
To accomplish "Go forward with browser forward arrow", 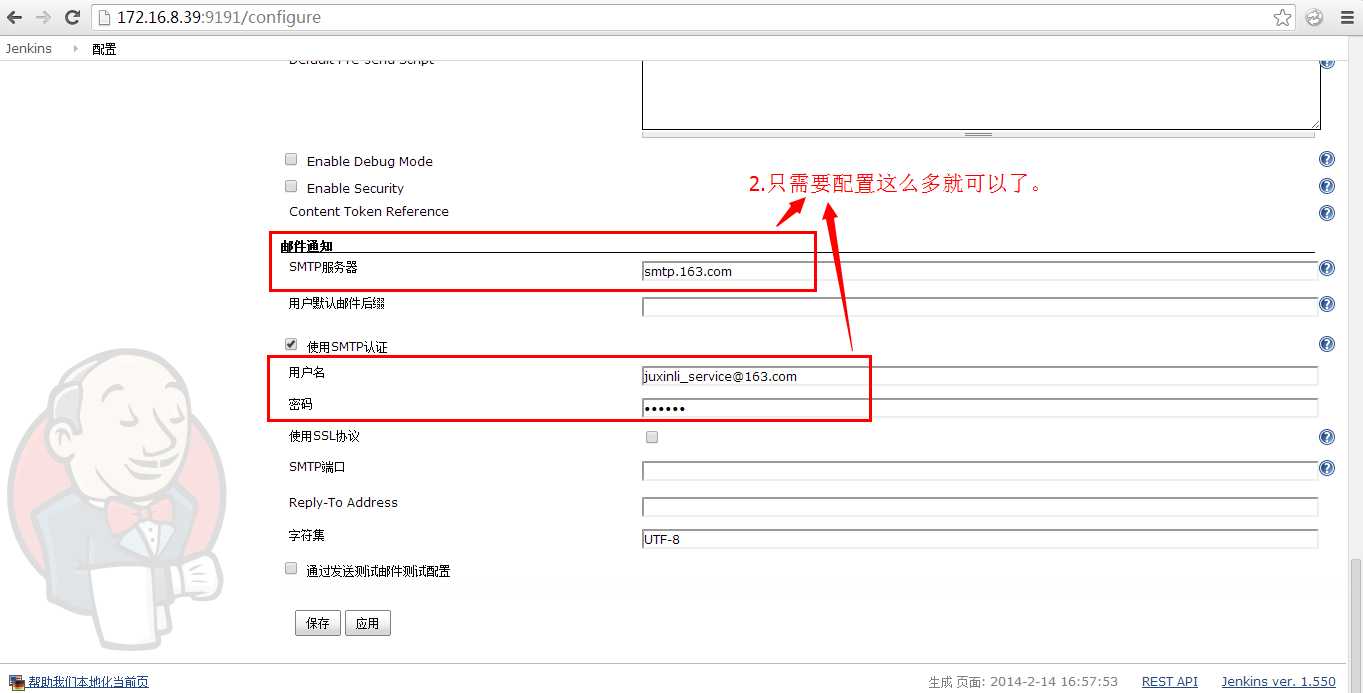I will click(x=43, y=17).
